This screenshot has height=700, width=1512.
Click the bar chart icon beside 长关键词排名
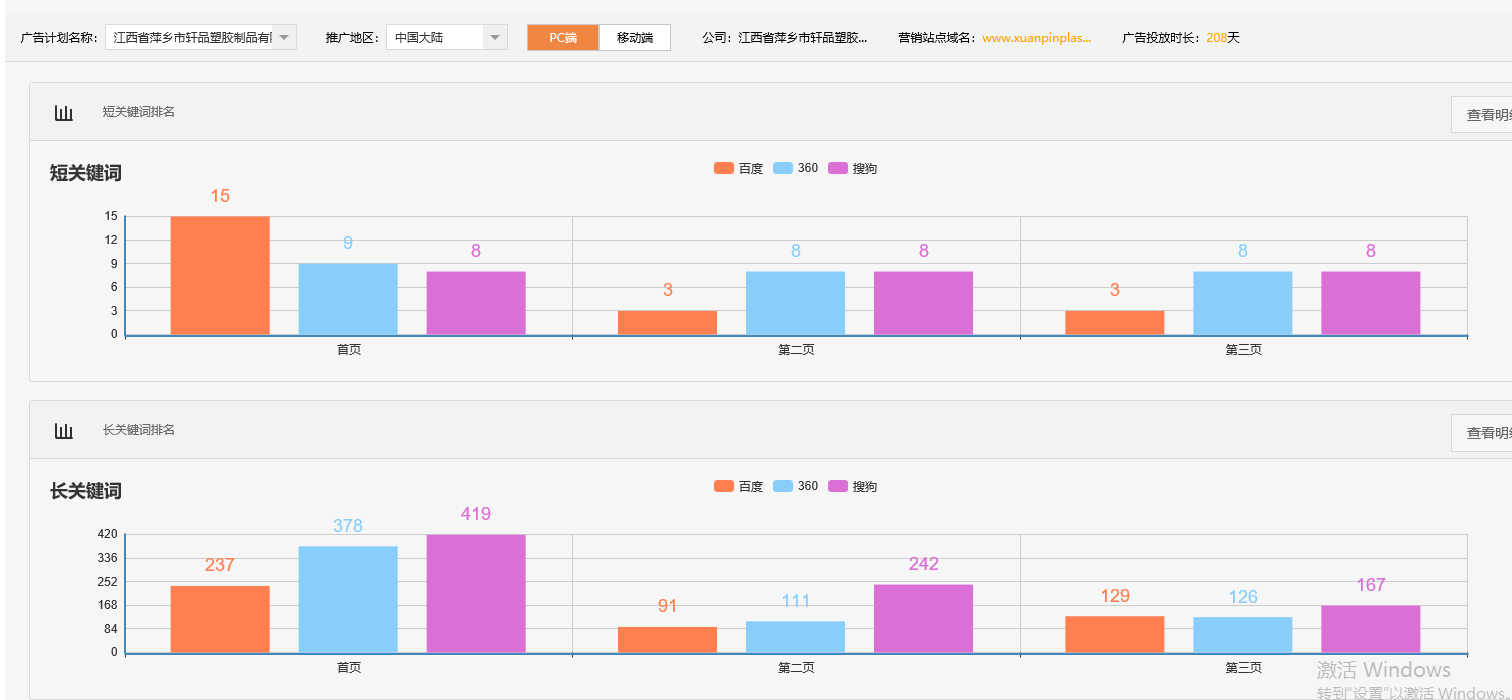pos(63,430)
